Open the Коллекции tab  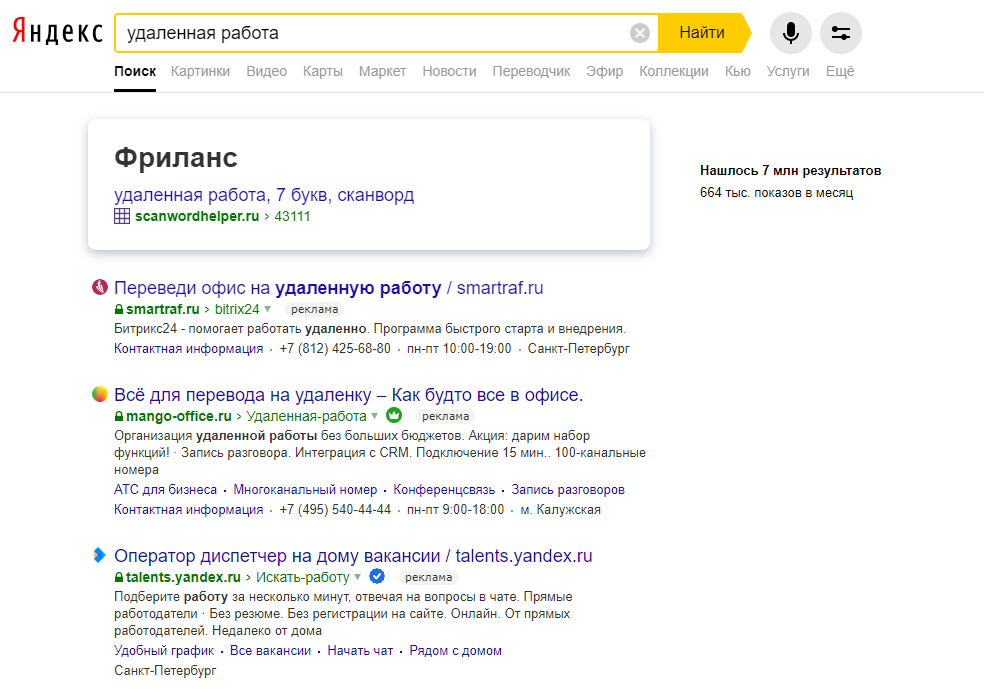coord(674,72)
